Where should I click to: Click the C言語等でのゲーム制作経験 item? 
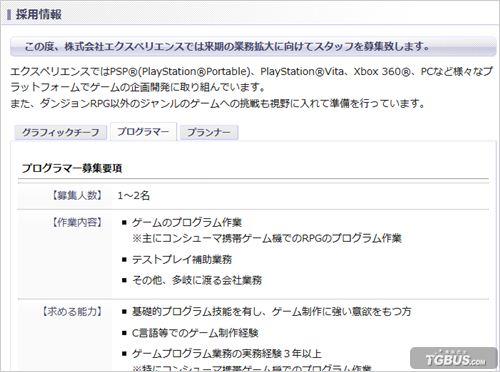pos(195,333)
